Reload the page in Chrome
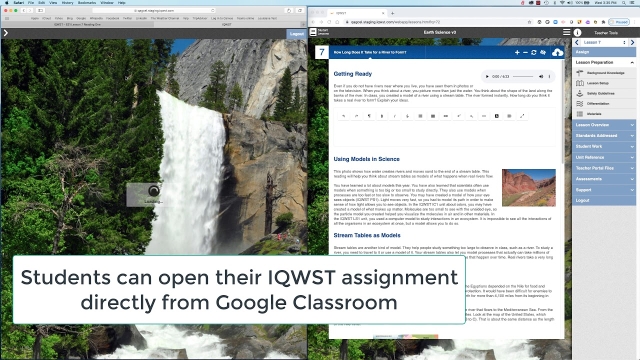640x360 pixels. [329, 22]
